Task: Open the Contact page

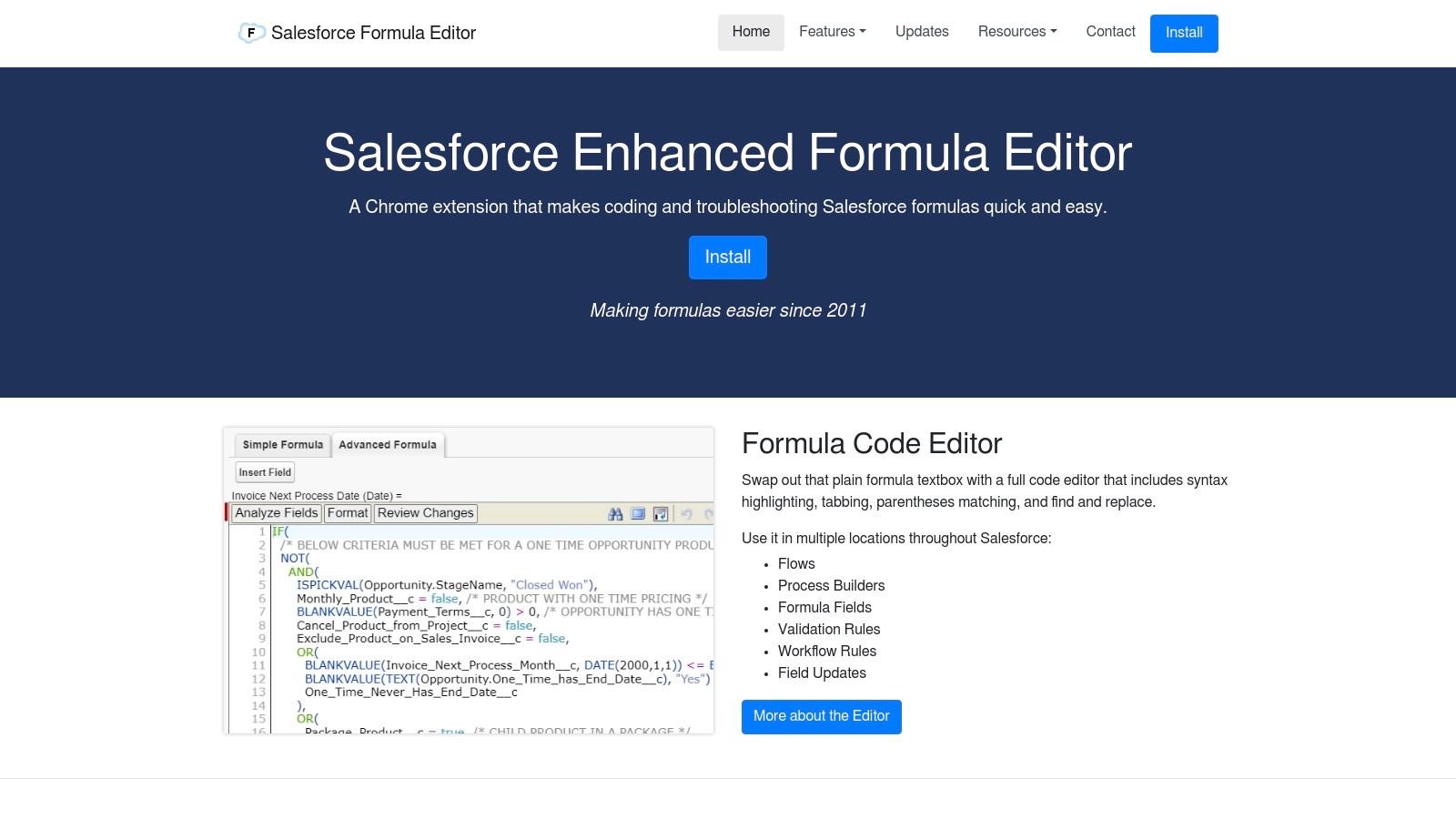Action: point(1110,32)
